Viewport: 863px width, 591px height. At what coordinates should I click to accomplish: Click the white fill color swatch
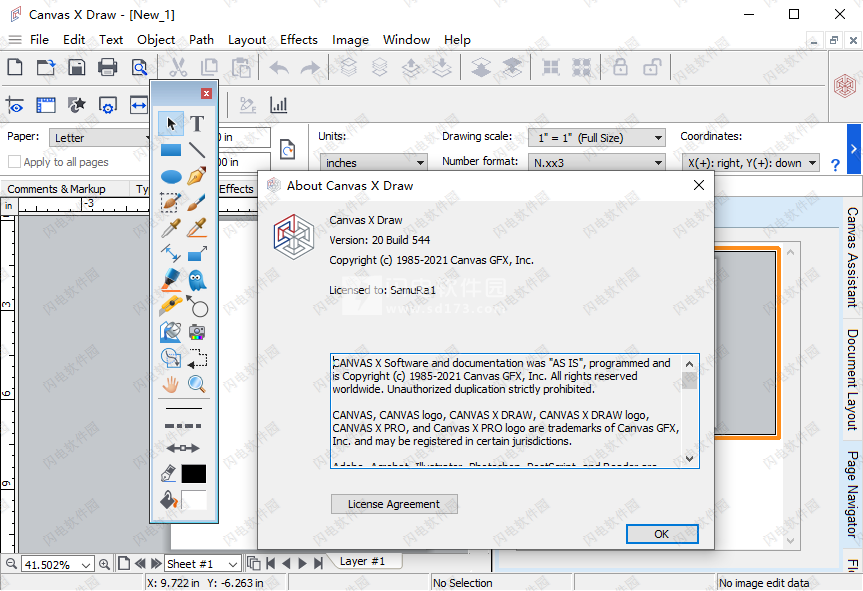pyautogui.click(x=194, y=500)
